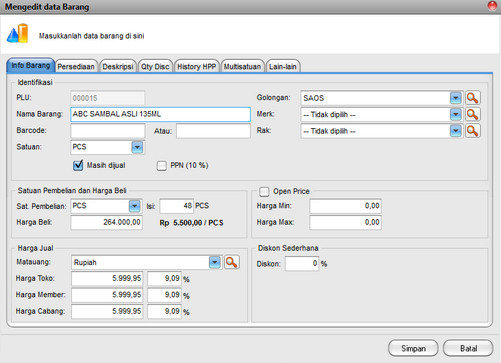501x363 pixels.
Task: Open Rak search magnifier icon
Action: click(x=473, y=131)
